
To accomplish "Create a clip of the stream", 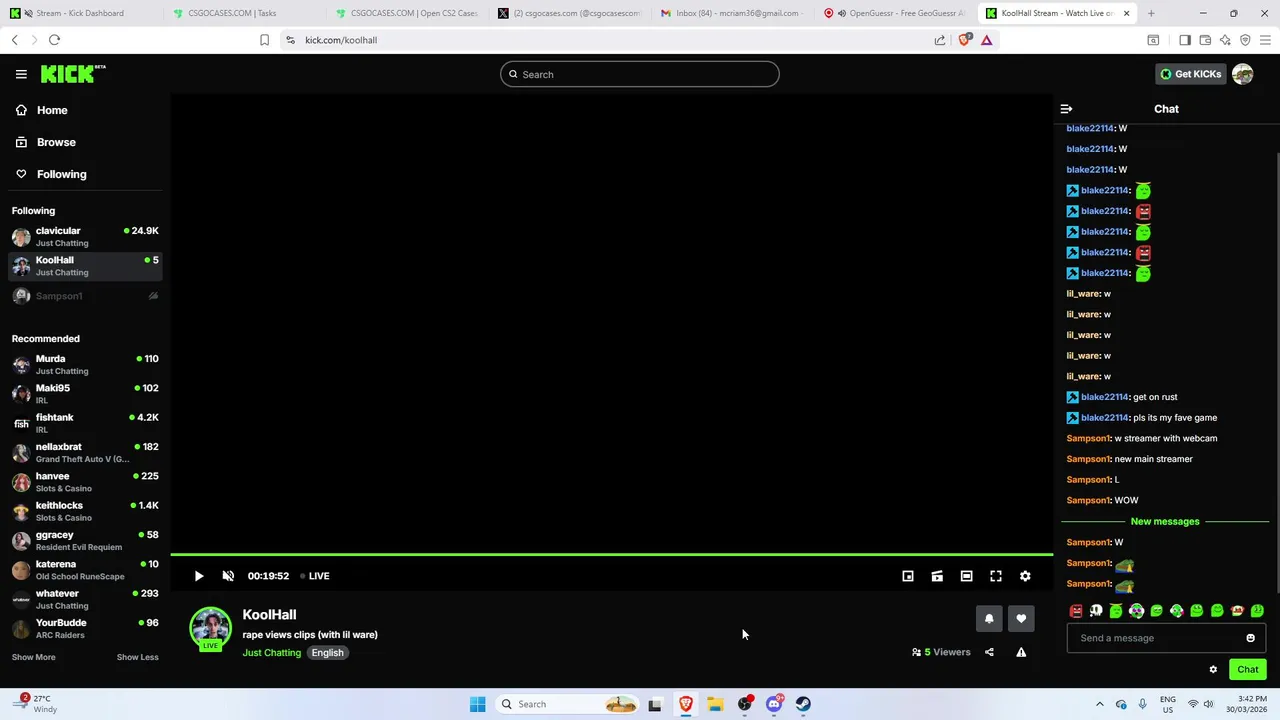I will (937, 576).
